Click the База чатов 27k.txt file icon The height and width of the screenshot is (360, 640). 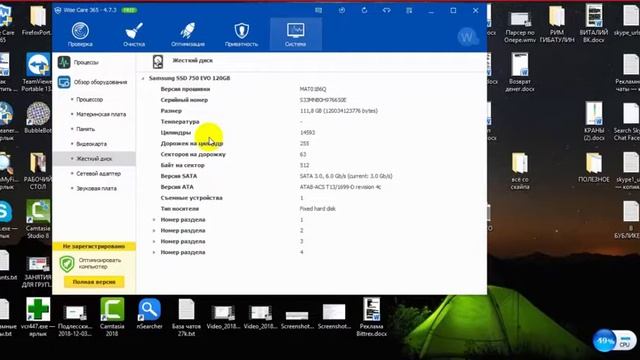[x=186, y=317]
